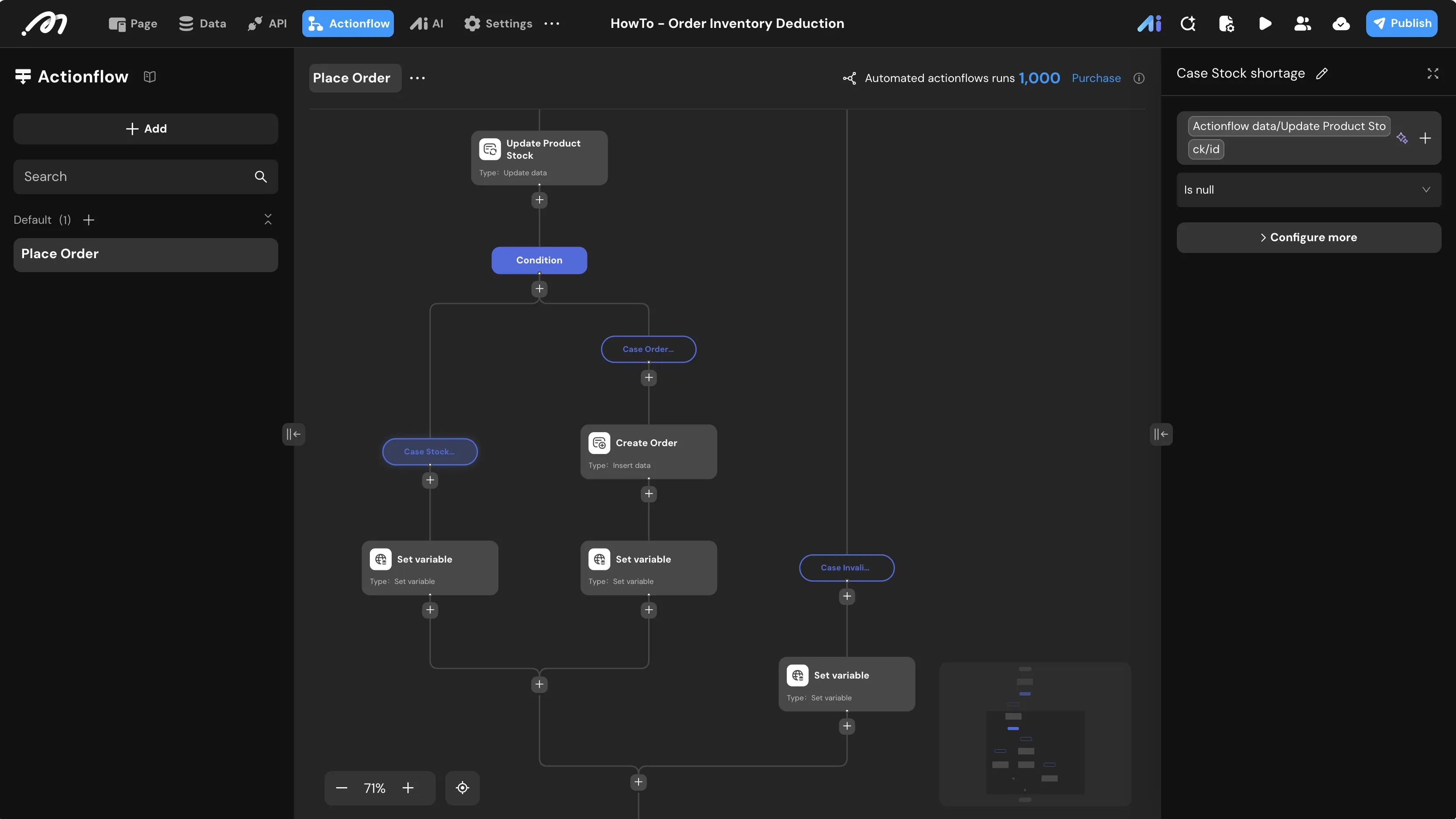This screenshot has height=819, width=1456.
Task: Select the Set variable node under Create Order
Action: tap(649, 568)
